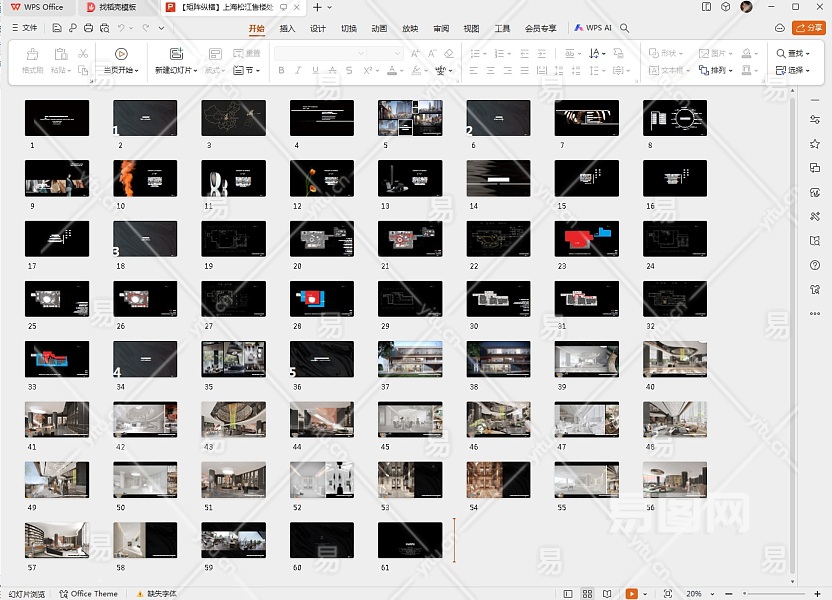The image size is (832, 600).
Task: Open the settings sliders icon in right sidebar
Action: tap(815, 120)
